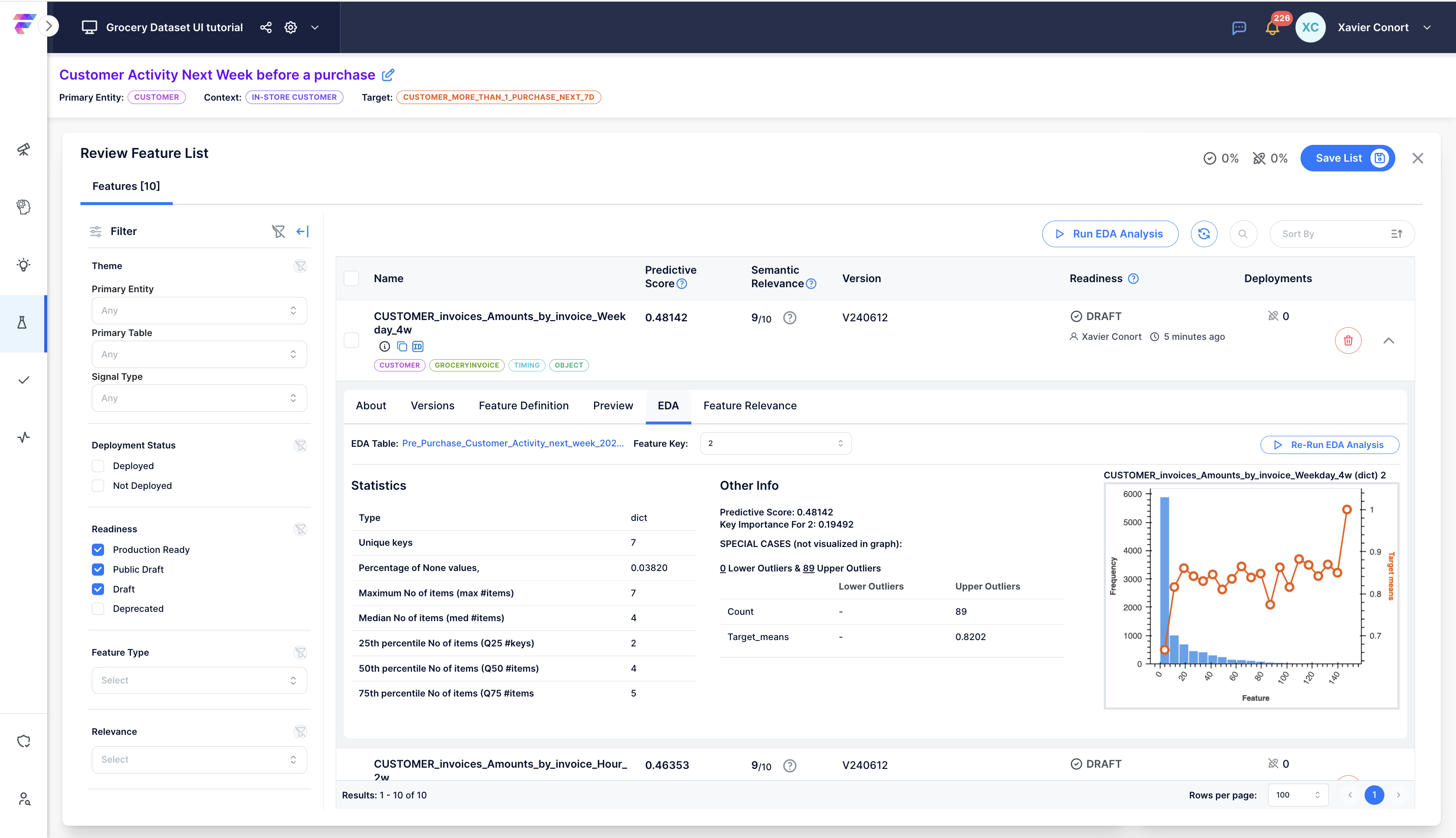The width and height of the screenshot is (1456, 838).
Task: Copy Weekday_4w feature name icon
Action: point(402,347)
